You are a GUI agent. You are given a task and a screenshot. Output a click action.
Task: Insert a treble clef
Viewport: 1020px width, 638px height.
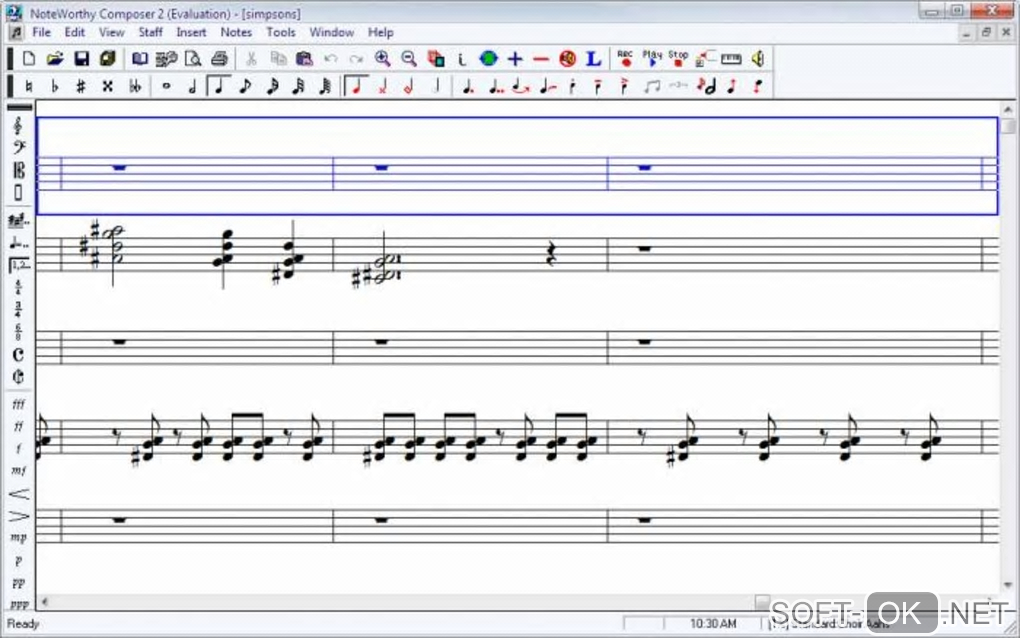18,125
